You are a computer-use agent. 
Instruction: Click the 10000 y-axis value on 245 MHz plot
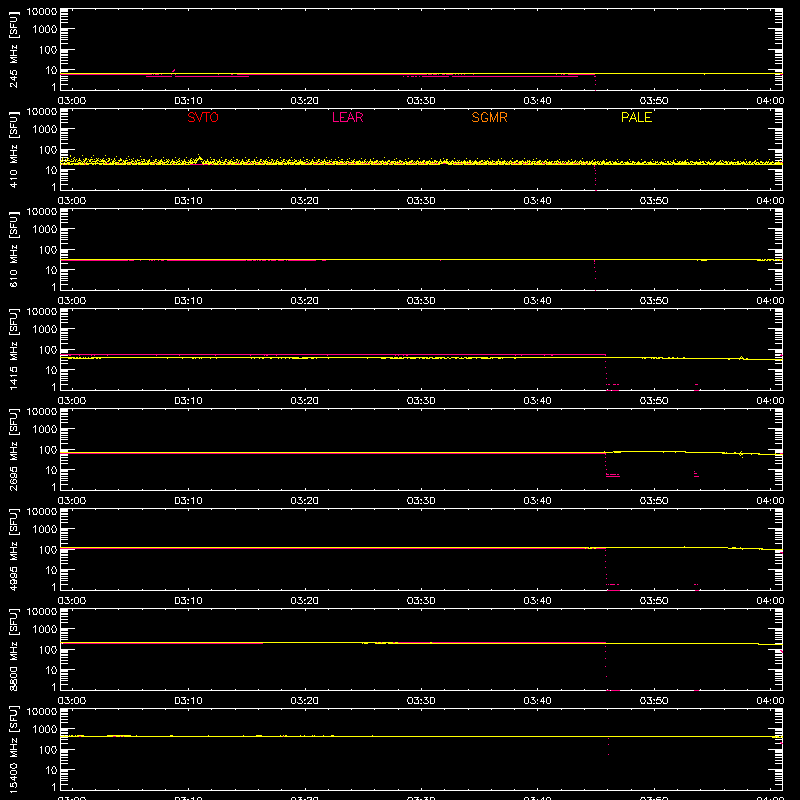(42, 12)
